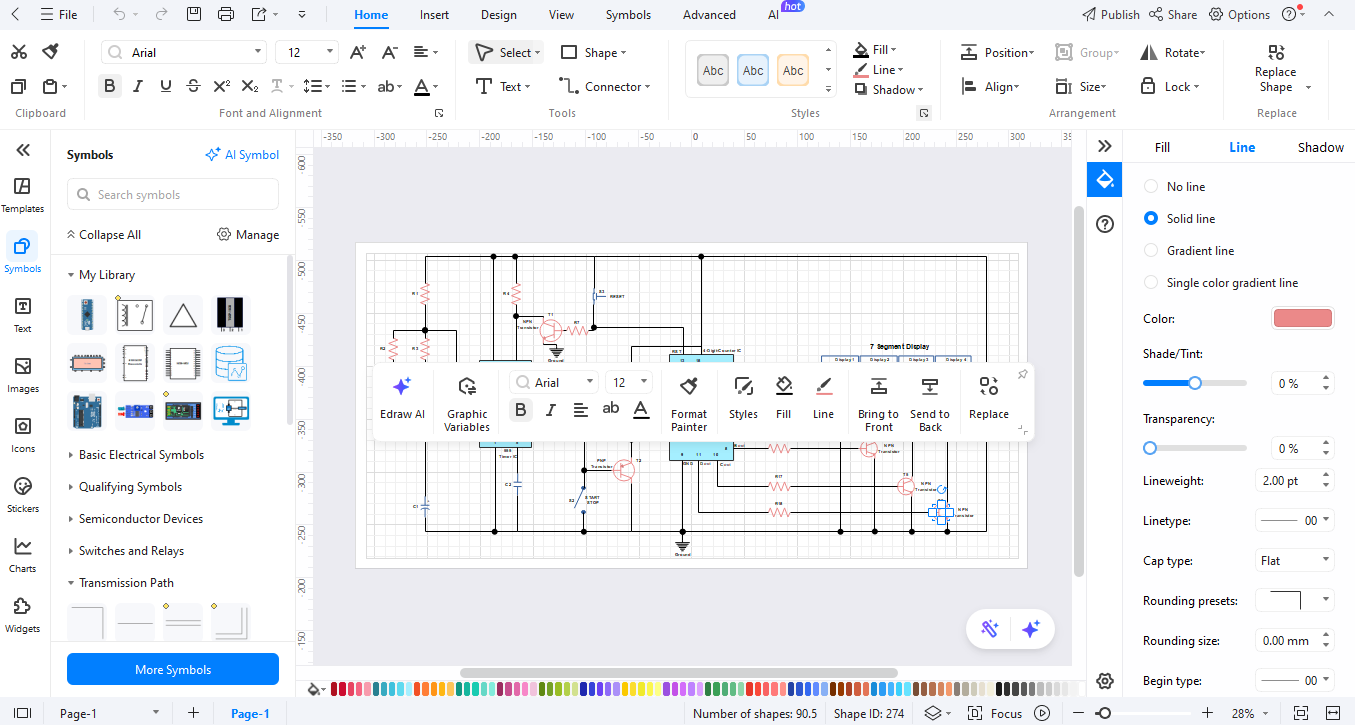Click the Shade/Tint slider handle
The height and width of the screenshot is (725, 1355).
(x=1194, y=383)
